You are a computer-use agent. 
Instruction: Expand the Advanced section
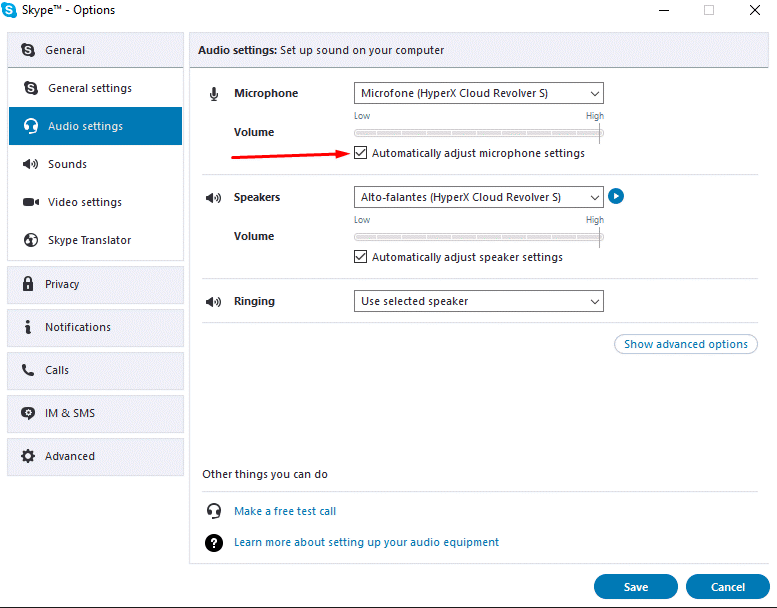(95, 457)
